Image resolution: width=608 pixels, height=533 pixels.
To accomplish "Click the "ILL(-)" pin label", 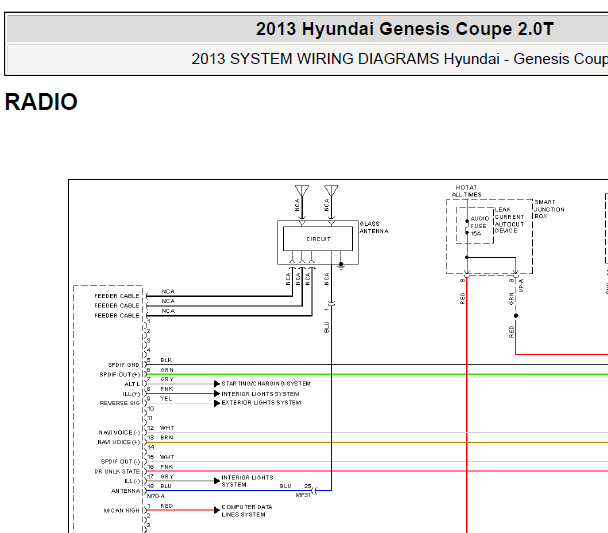I will (x=132, y=481).
